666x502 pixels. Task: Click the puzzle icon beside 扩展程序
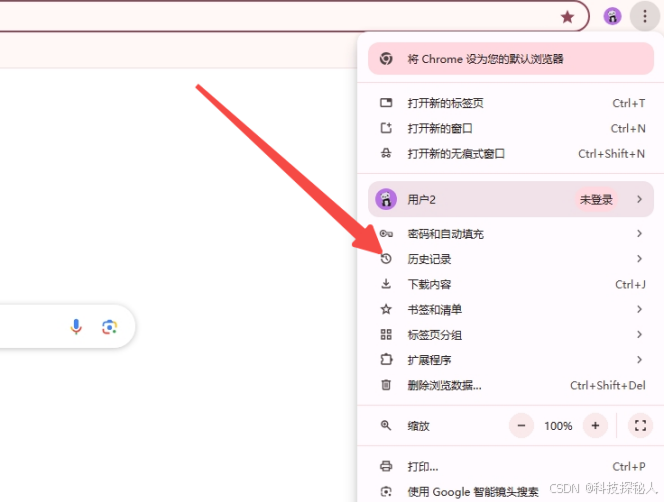pyautogui.click(x=386, y=360)
